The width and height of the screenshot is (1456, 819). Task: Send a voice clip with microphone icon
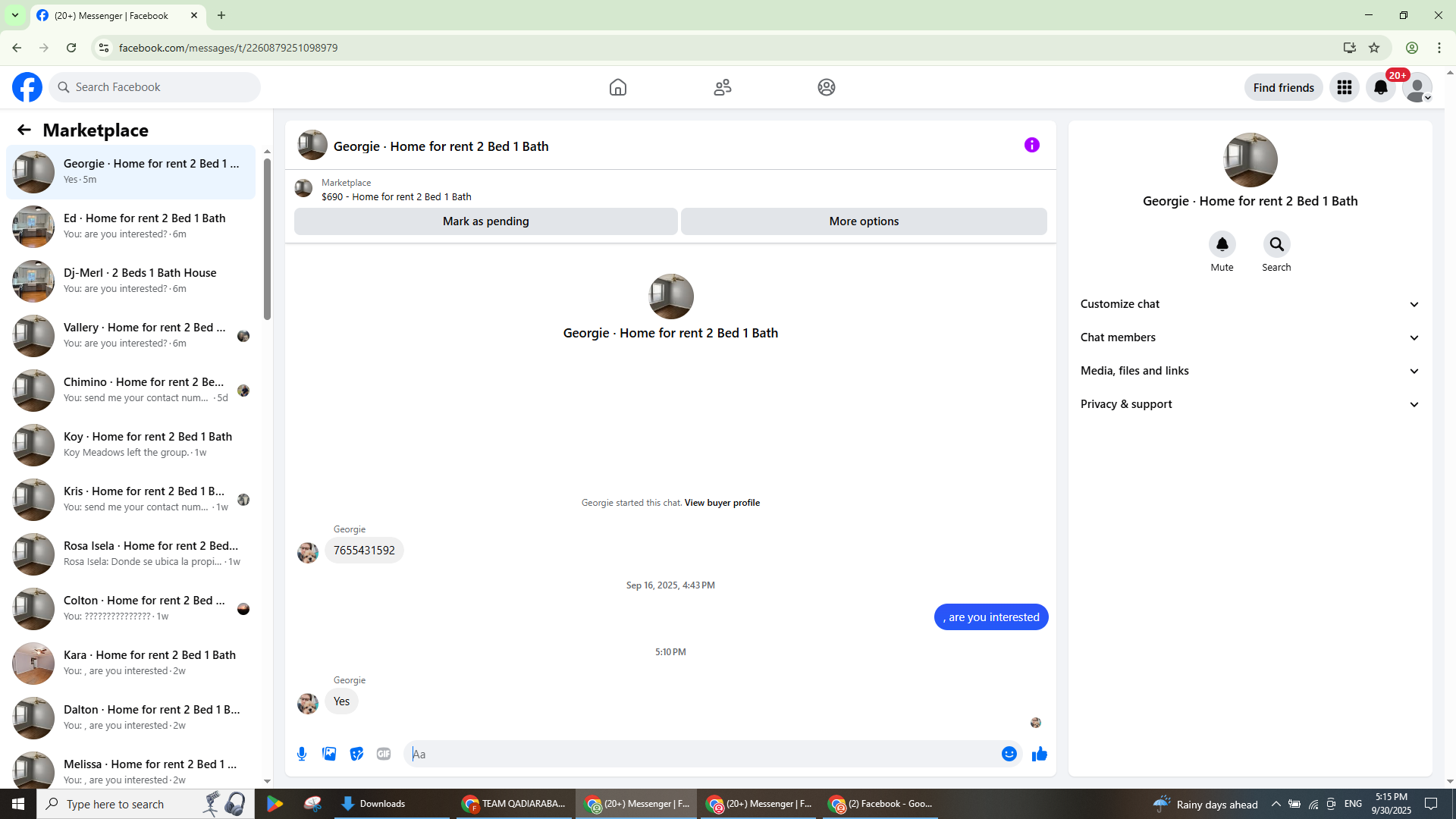302,754
